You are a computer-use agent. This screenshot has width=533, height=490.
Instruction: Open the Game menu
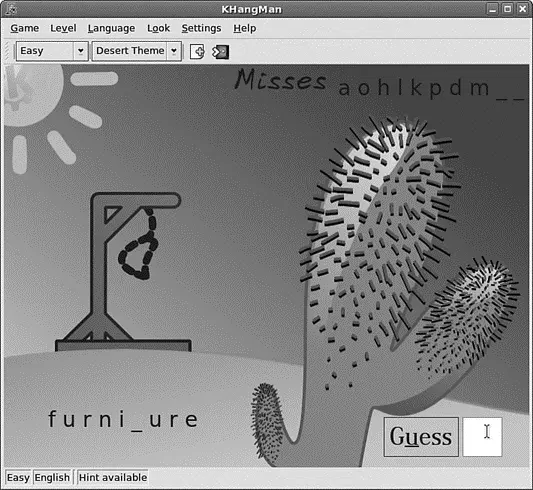point(24,28)
